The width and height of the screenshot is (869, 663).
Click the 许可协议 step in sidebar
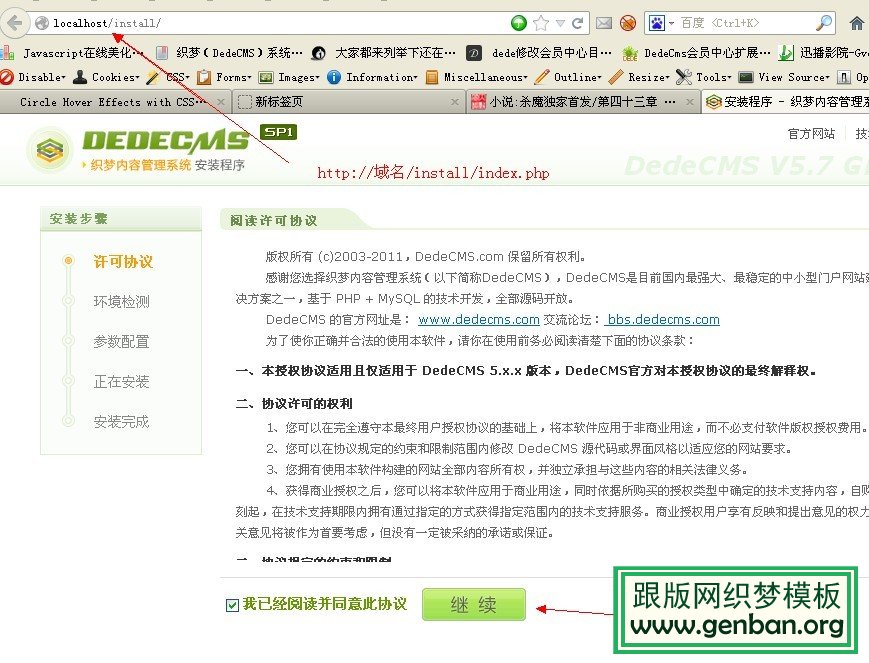(x=123, y=262)
